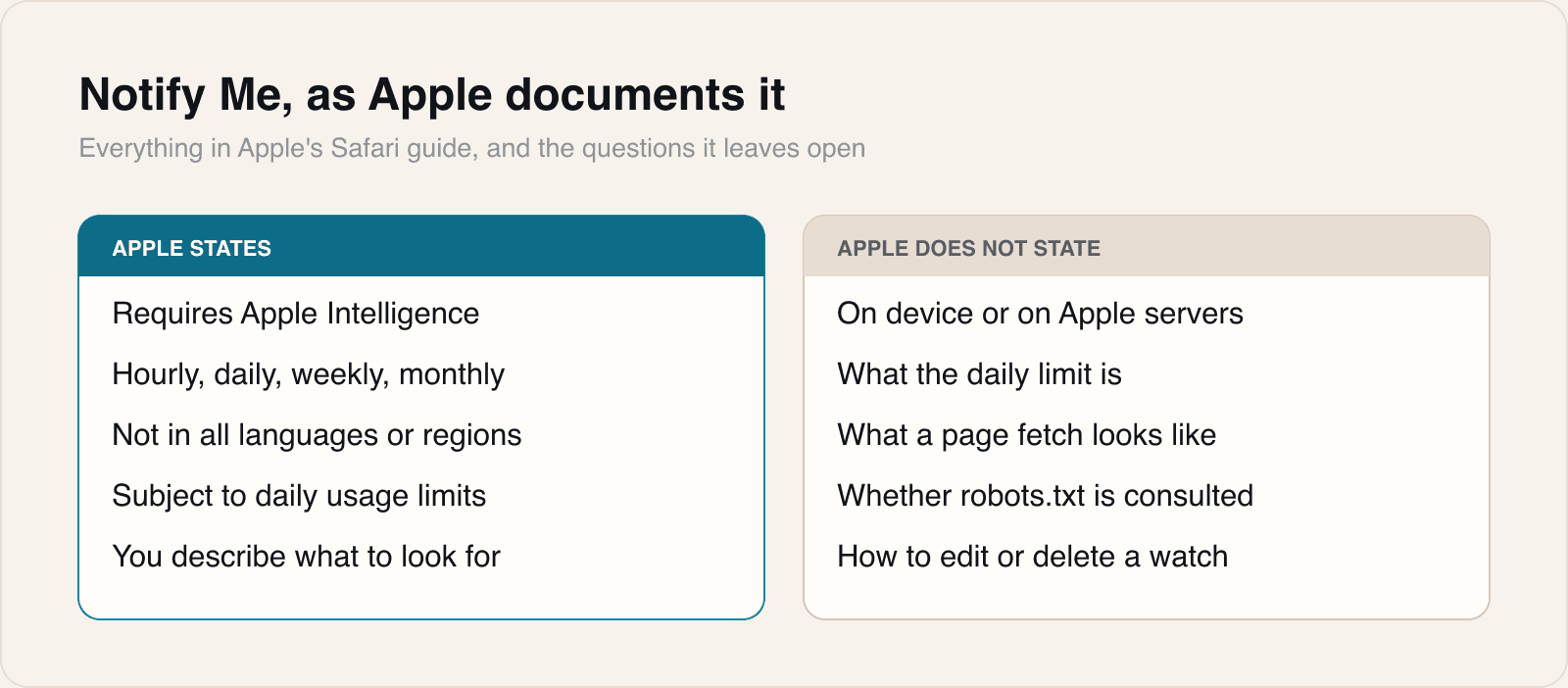
Task: Click "How to edit or delete a watch"
Action: (1032, 557)
